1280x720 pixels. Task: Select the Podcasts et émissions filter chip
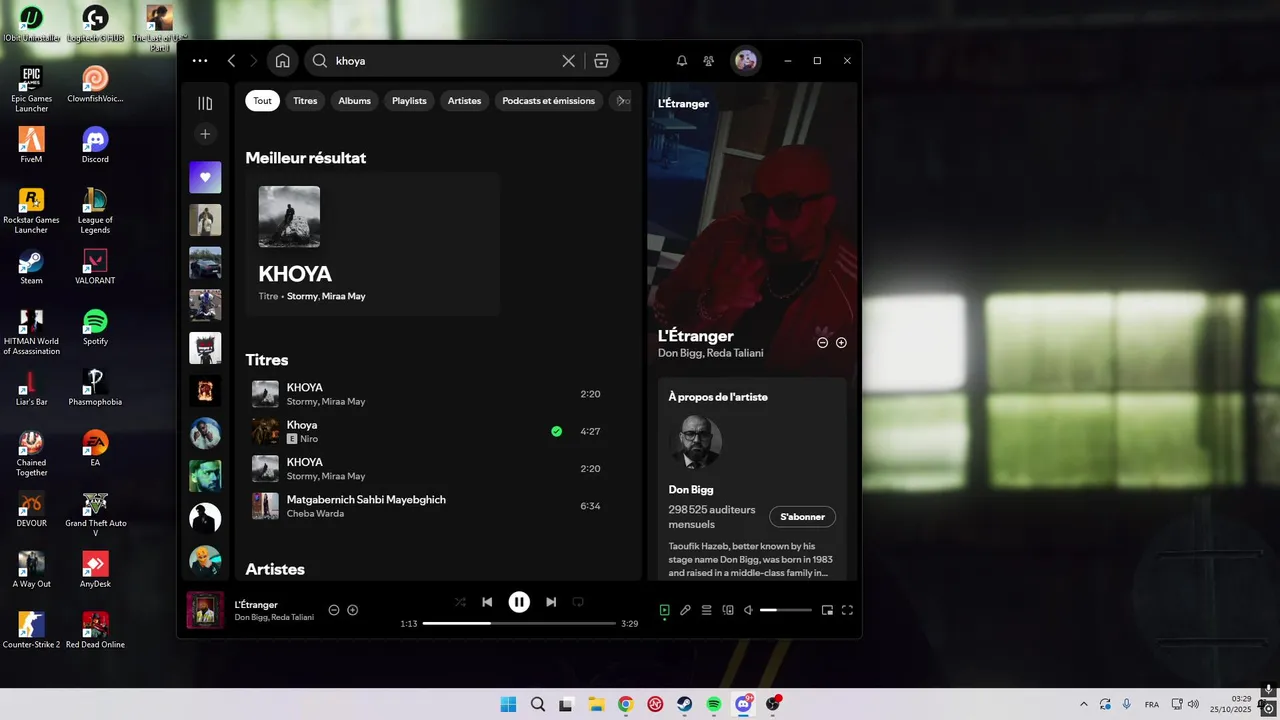point(548,101)
